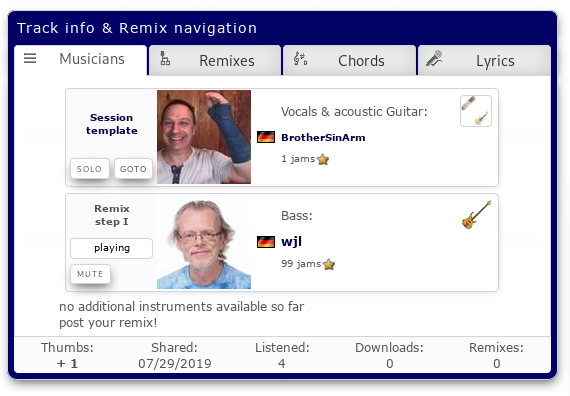
Task: Mute the Remix step I bass track
Action: [x=90, y=274]
